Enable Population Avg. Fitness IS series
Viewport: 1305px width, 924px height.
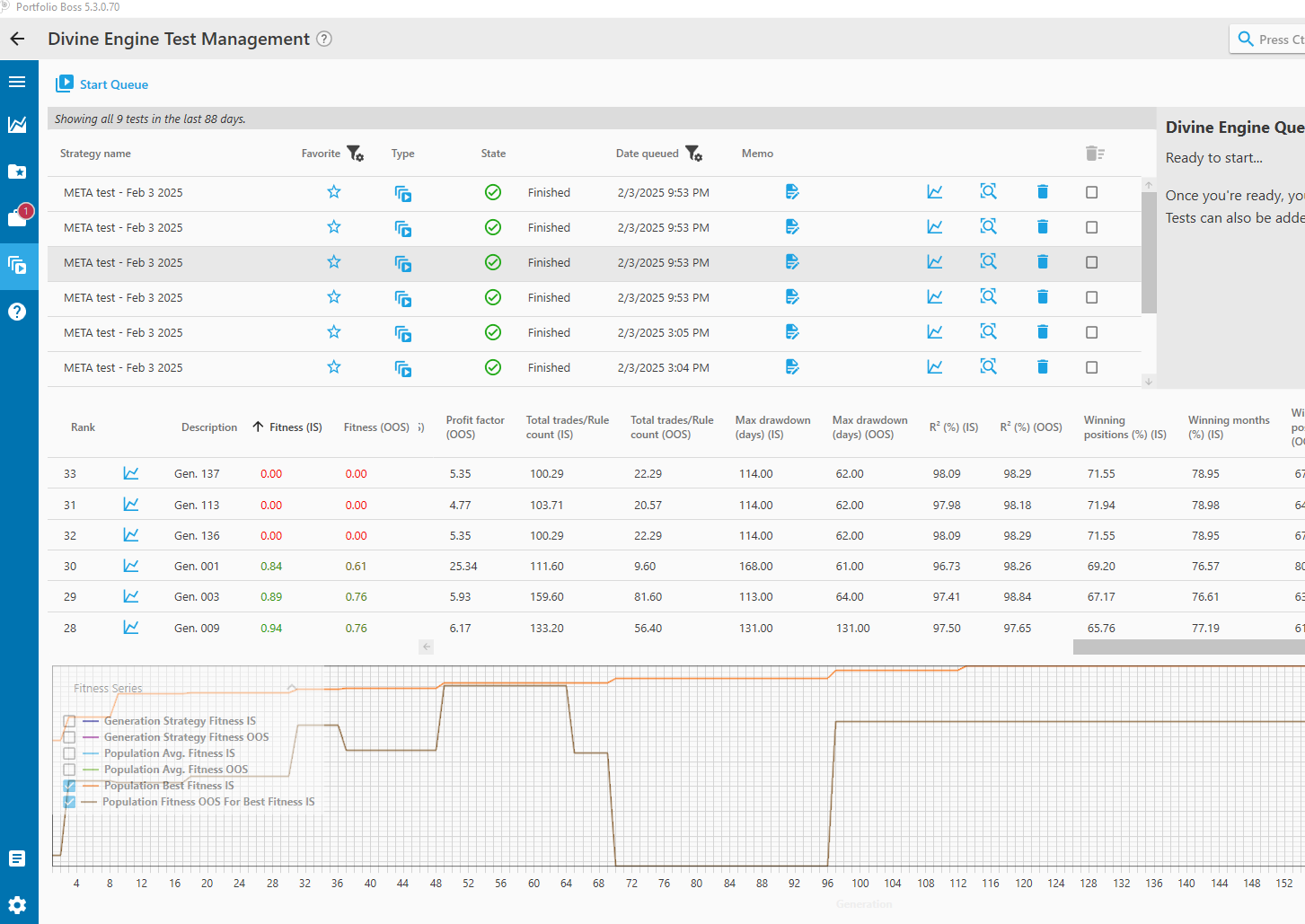point(69,753)
